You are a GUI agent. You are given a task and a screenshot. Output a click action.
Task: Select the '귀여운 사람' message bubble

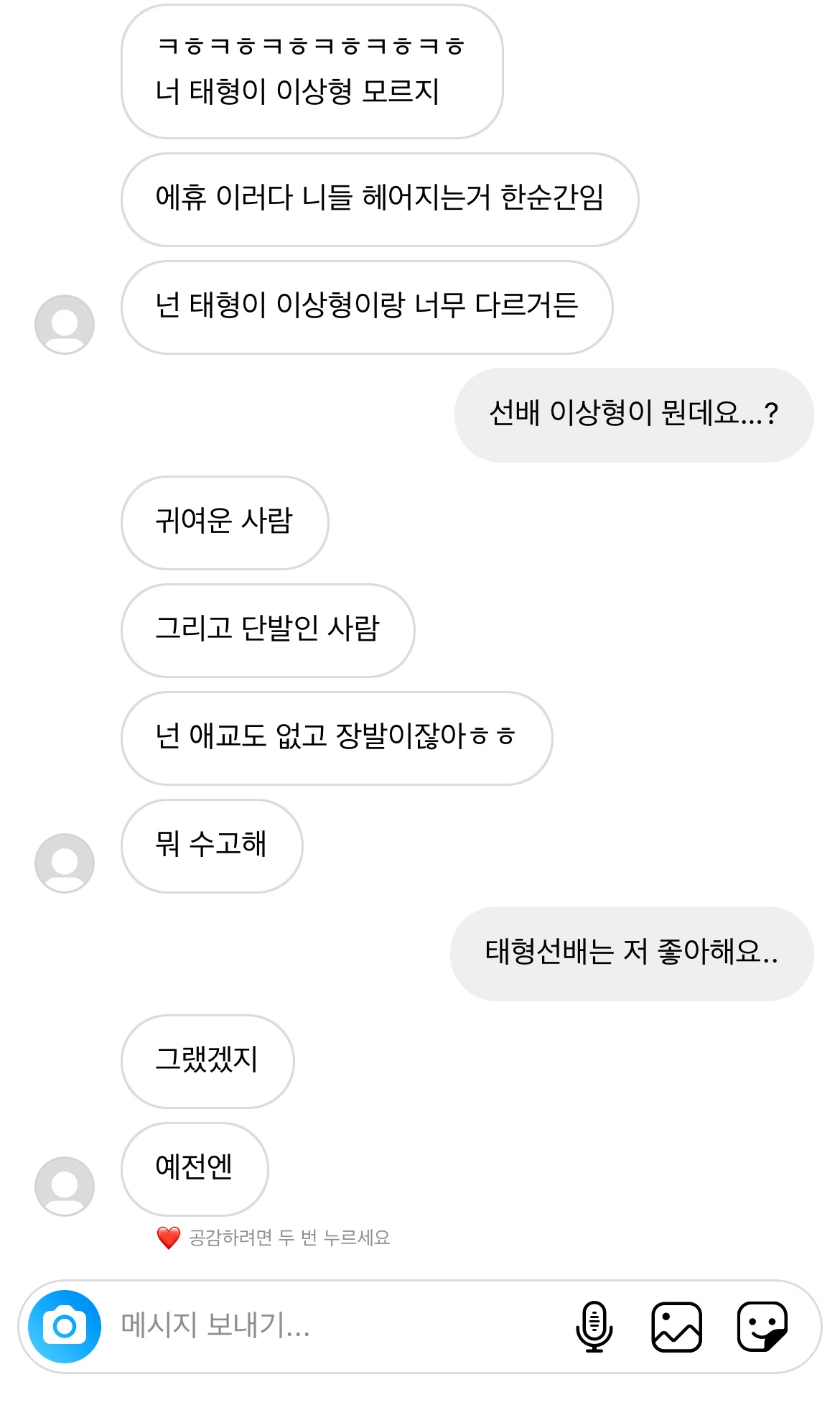(225, 522)
